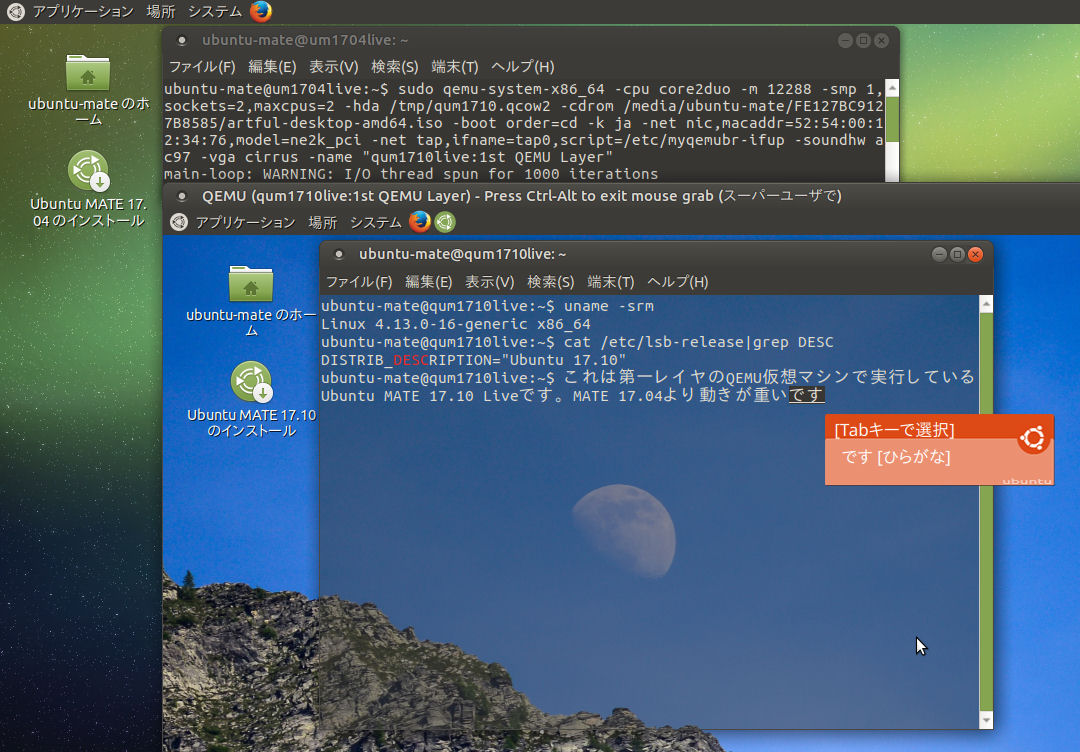Open the host システム menu in top panel
Screen dimensions: 1080x752
(214, 12)
